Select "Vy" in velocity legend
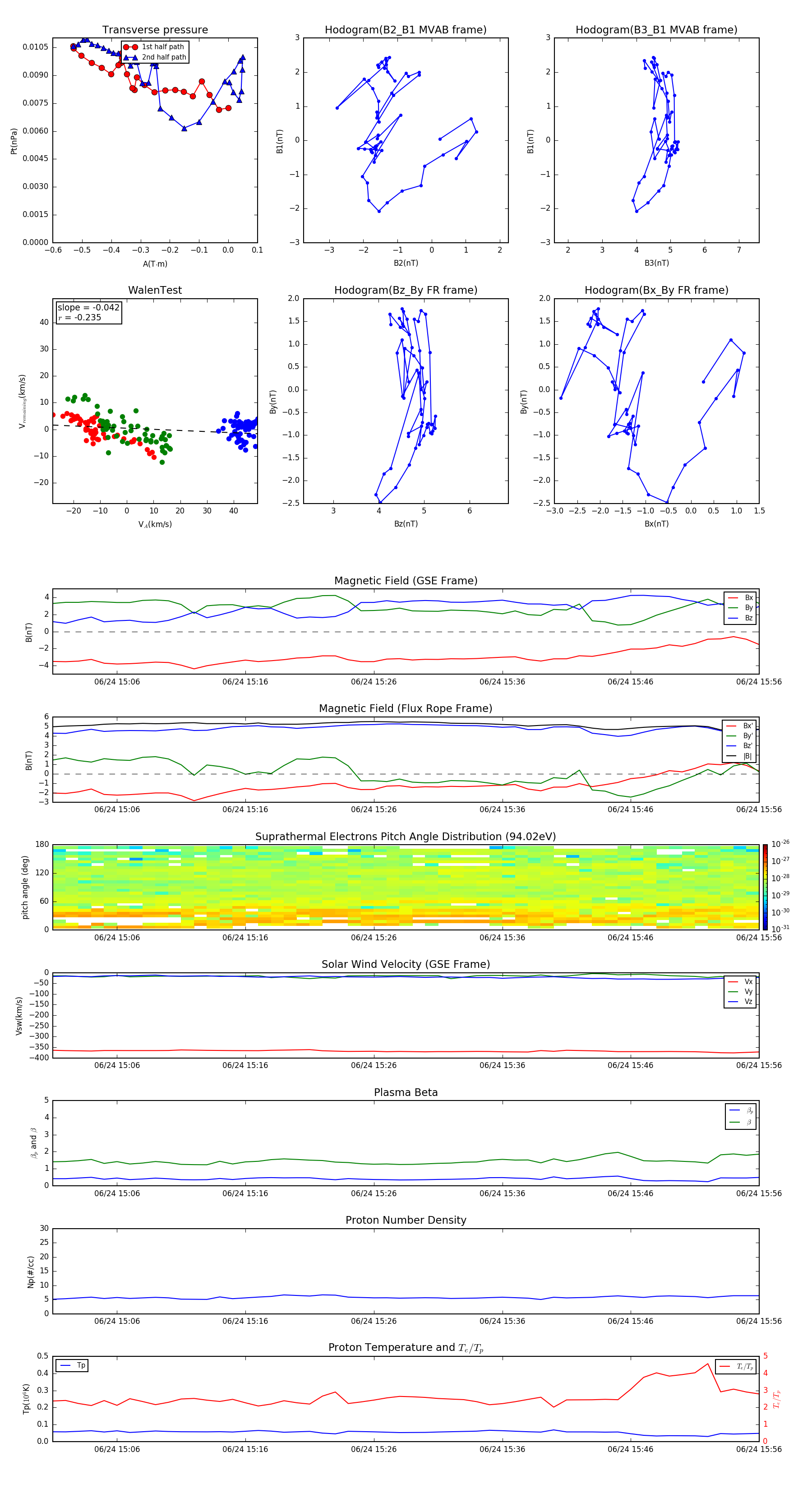Image resolution: width=812 pixels, height=1489 pixels. (740, 991)
